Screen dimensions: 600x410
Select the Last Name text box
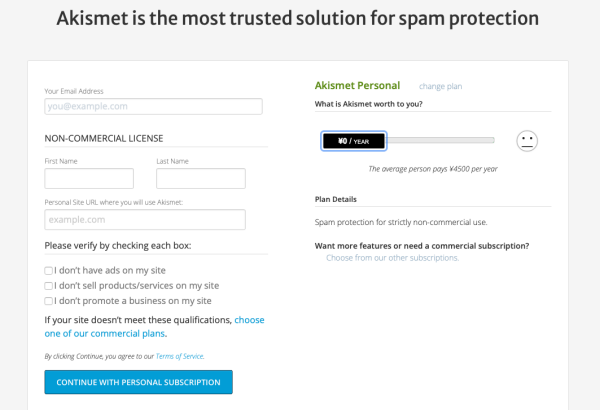(x=201, y=178)
